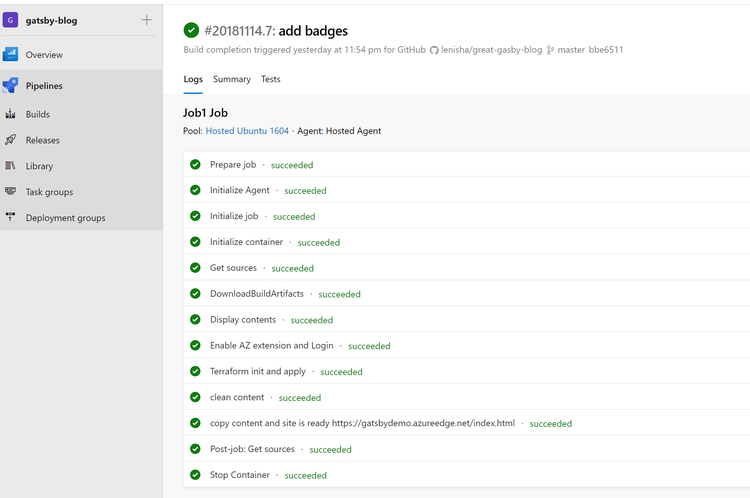Open the Enable AZ extension and Login step
Image resolution: width=750 pixels, height=498 pixels.
coord(466,345)
